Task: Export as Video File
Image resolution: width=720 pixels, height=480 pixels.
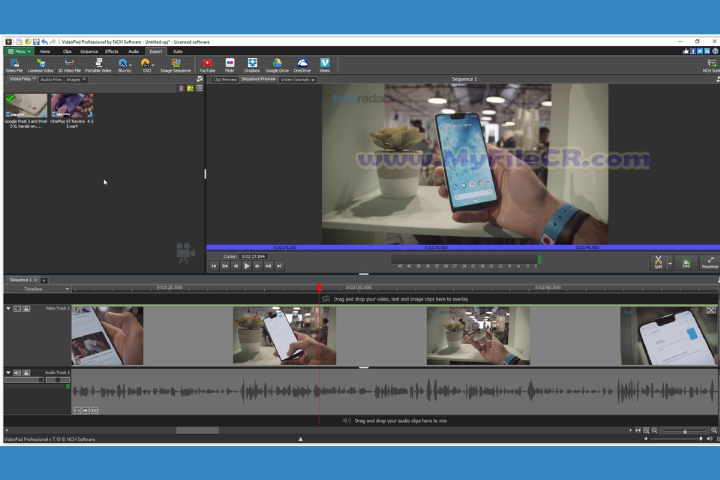Action: click(14, 65)
